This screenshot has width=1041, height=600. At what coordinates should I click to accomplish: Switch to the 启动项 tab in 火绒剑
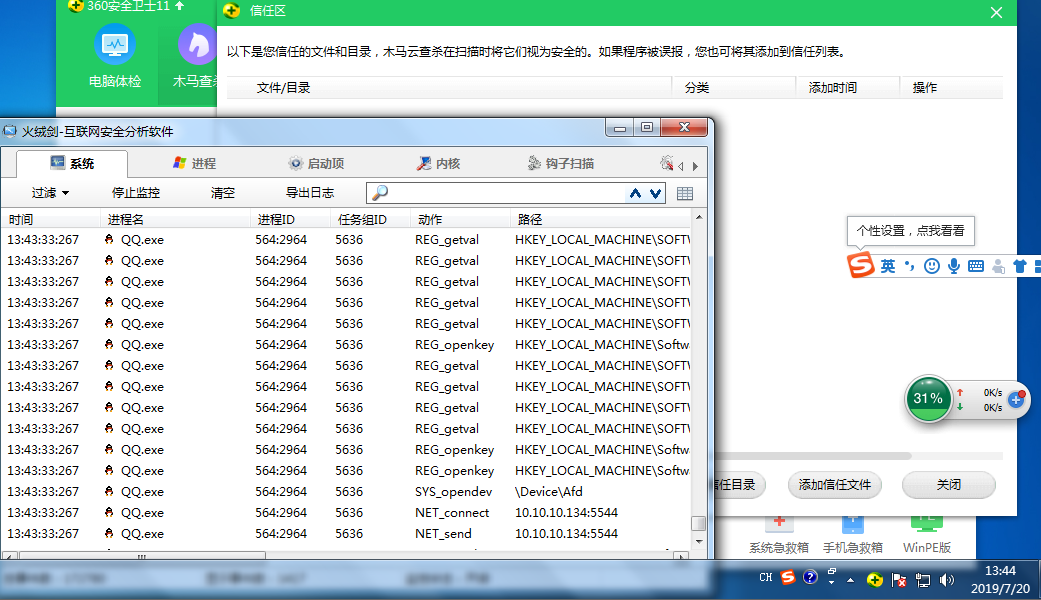316,163
